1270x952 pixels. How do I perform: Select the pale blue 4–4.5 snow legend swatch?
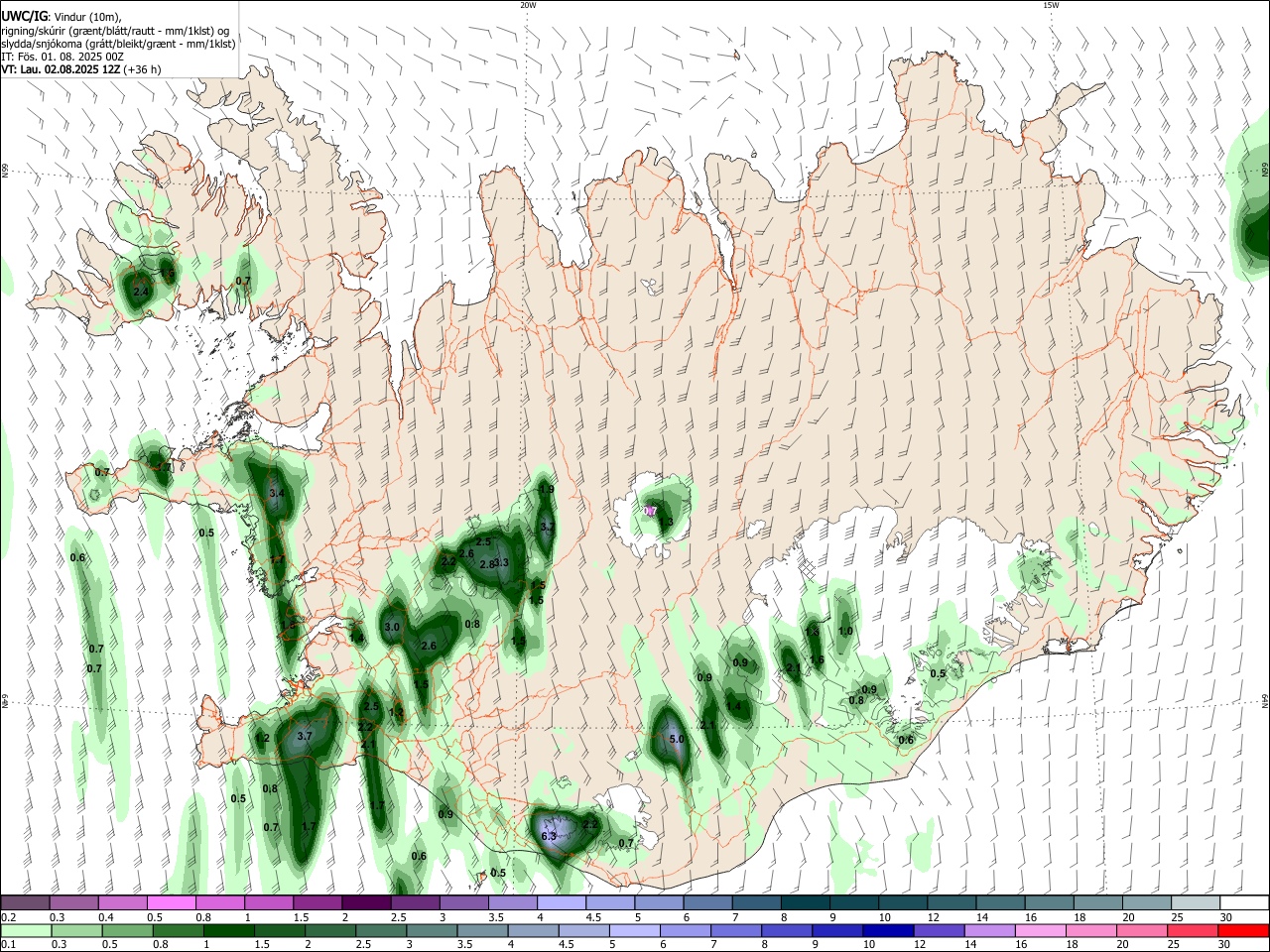pos(562,902)
